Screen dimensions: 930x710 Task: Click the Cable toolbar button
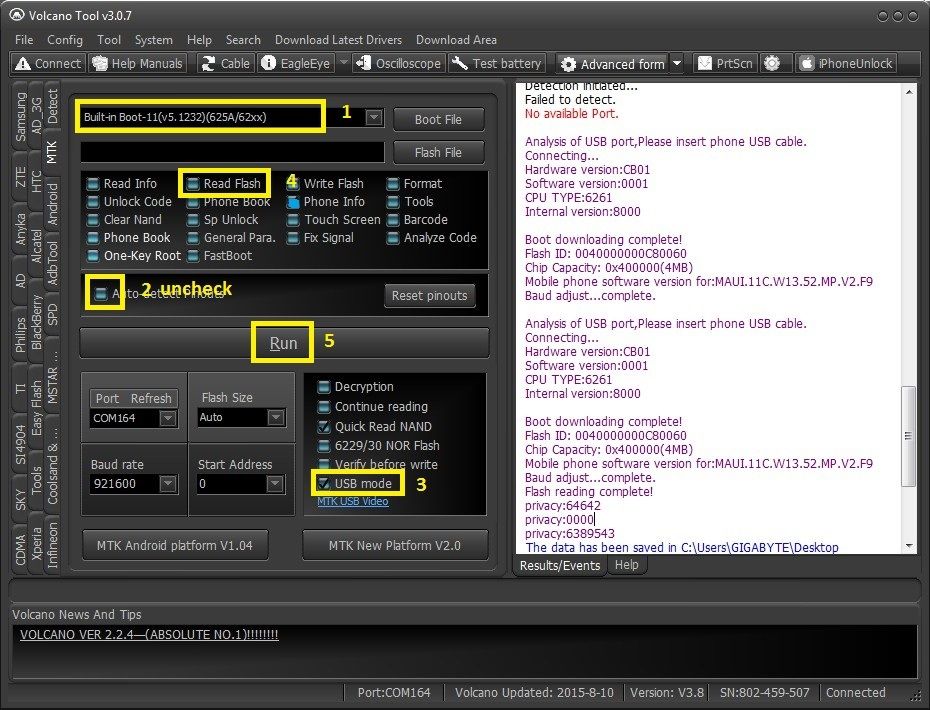pos(225,63)
